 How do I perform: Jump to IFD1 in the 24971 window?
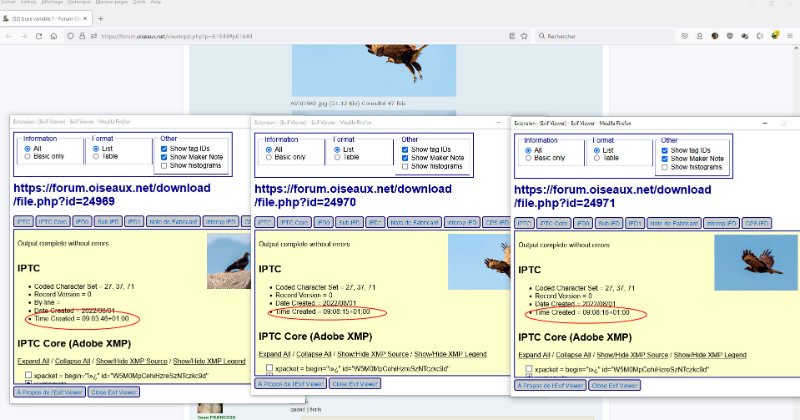[635, 224]
